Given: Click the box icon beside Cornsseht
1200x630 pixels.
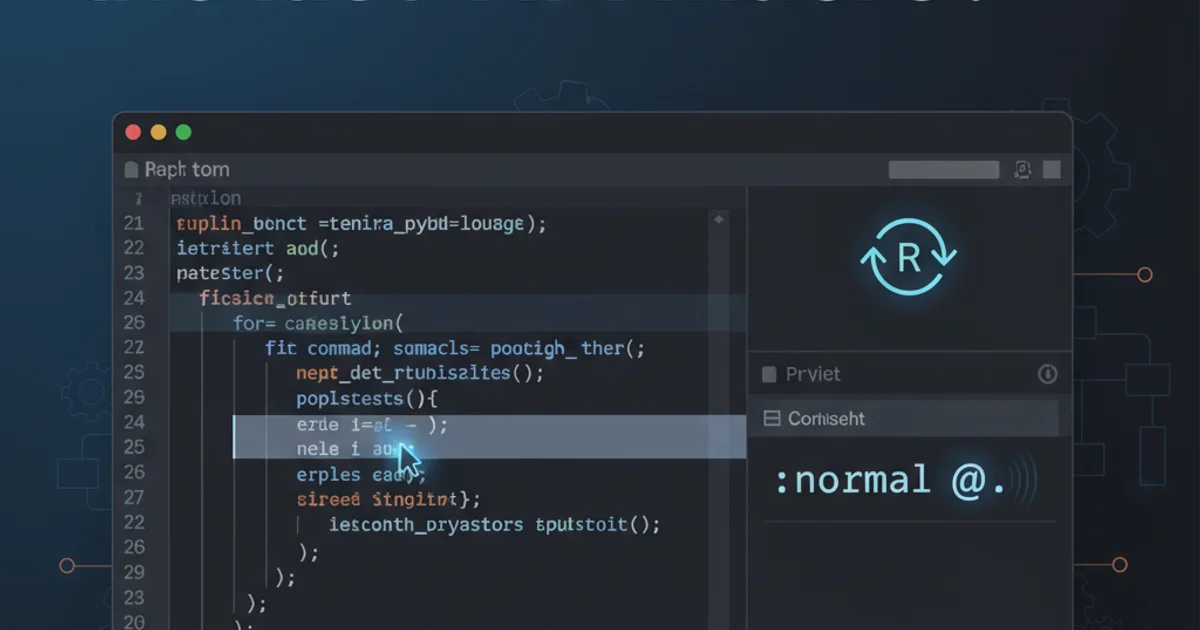Looking at the screenshot, I should click(x=771, y=419).
